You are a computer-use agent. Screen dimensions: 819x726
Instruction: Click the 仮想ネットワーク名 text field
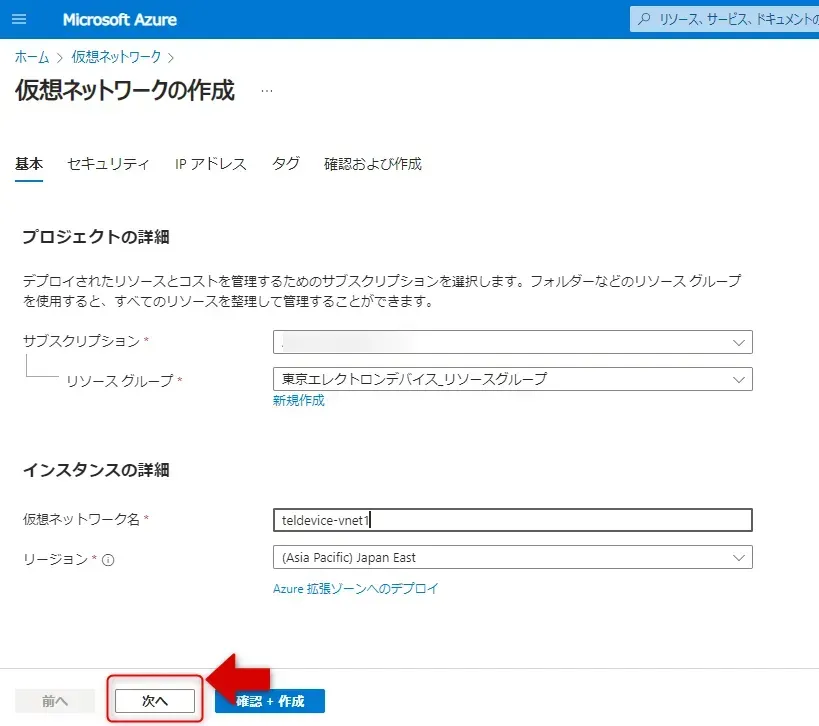pos(512,520)
